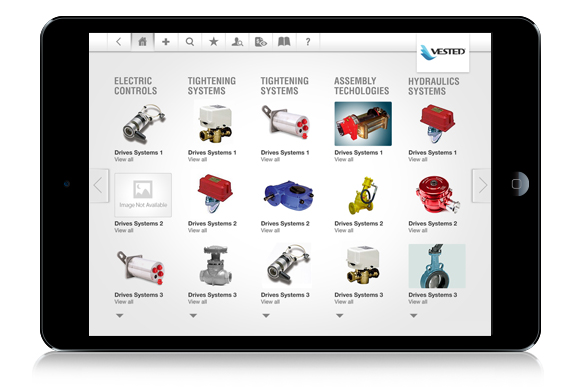Expand more items under Electric Controls column

click(119, 316)
